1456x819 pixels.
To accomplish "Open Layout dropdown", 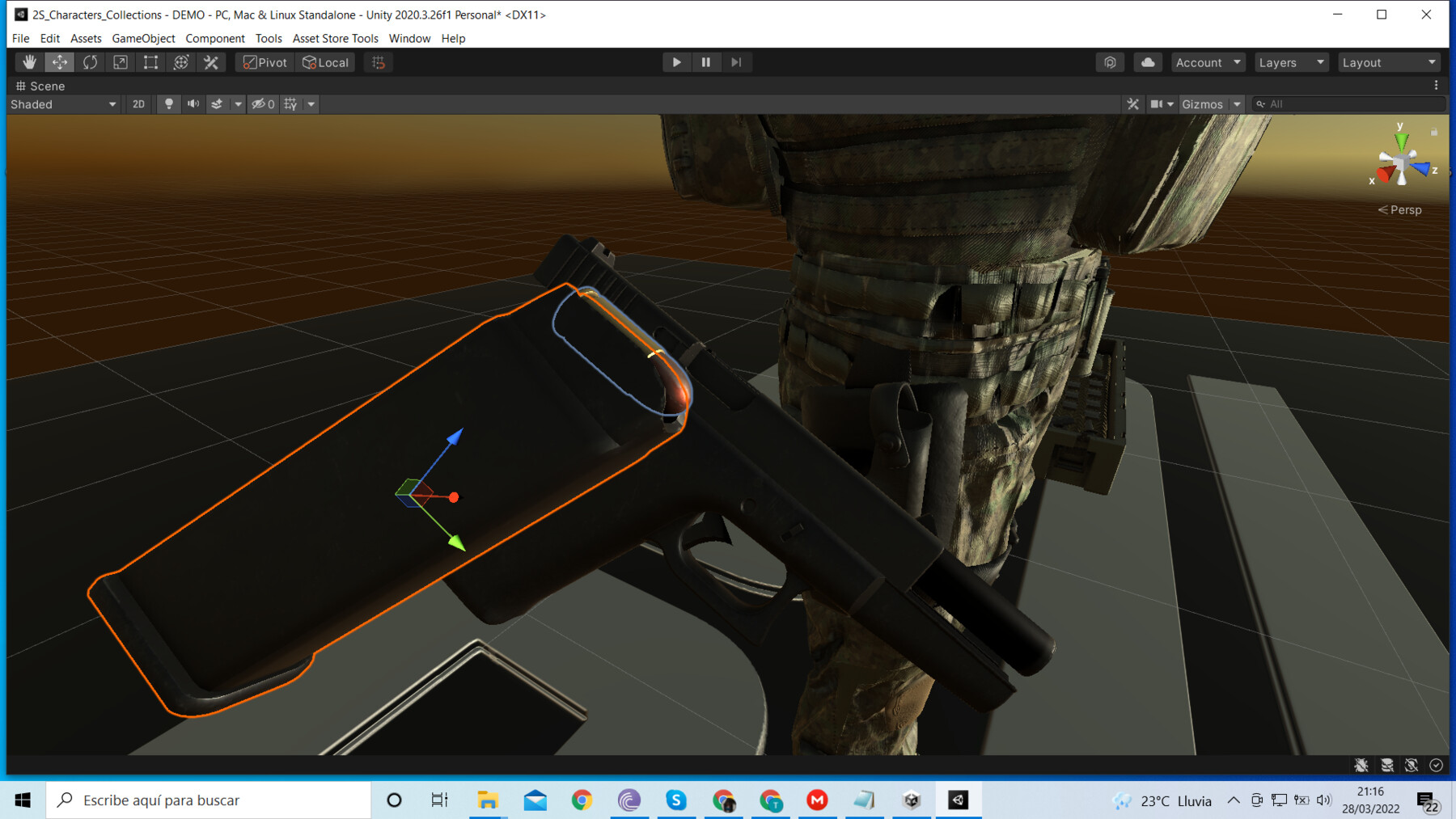I will point(1388,62).
